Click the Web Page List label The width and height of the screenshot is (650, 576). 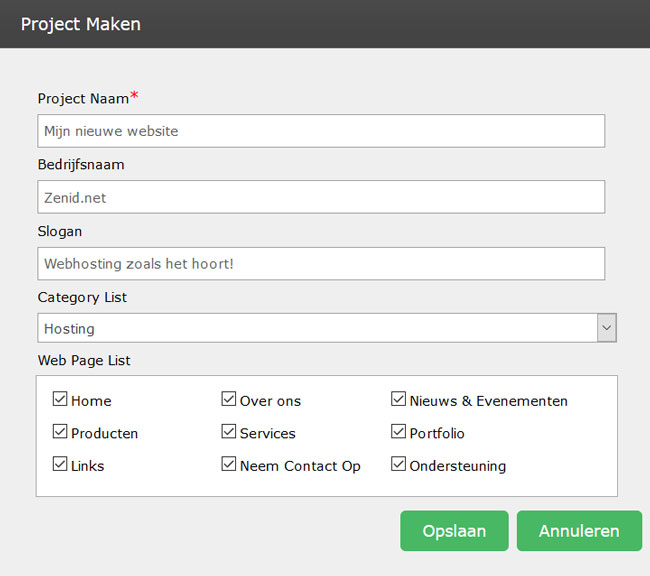coord(84,360)
